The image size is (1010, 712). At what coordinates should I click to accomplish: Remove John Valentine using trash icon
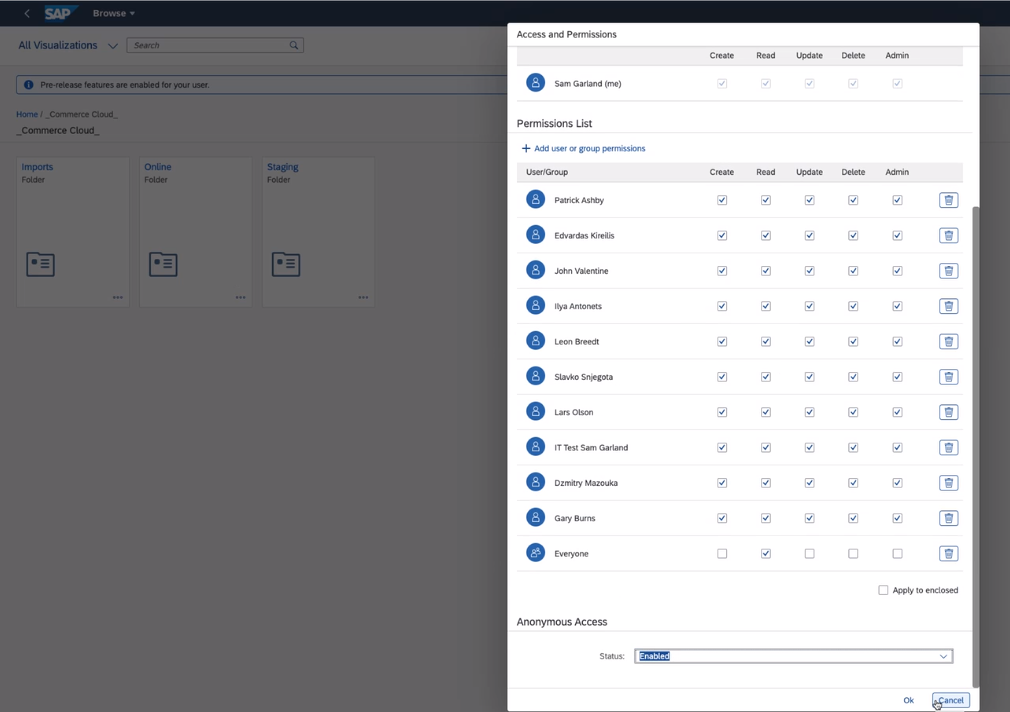(948, 271)
